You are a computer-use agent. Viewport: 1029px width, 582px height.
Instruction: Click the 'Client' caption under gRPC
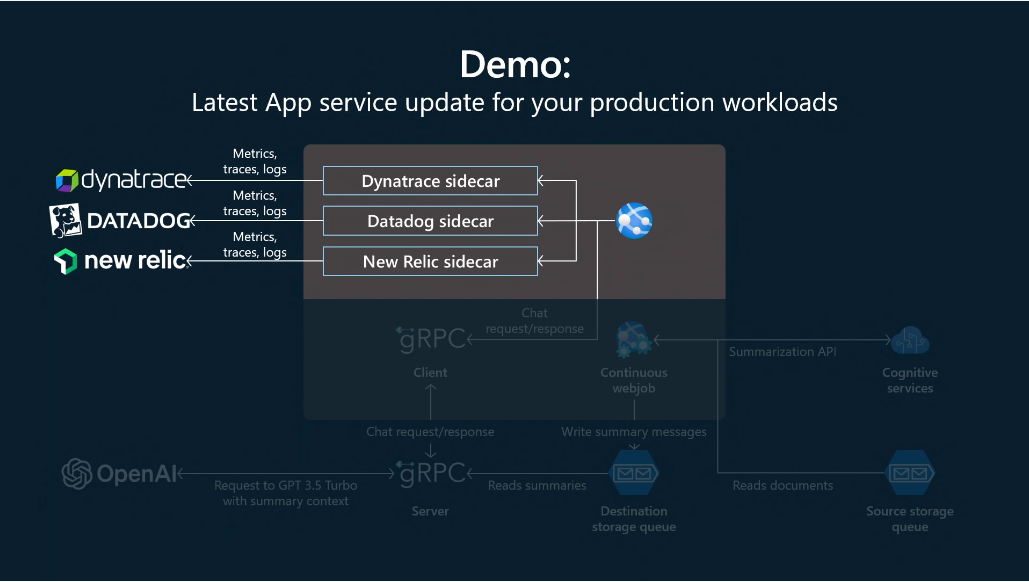(x=430, y=372)
